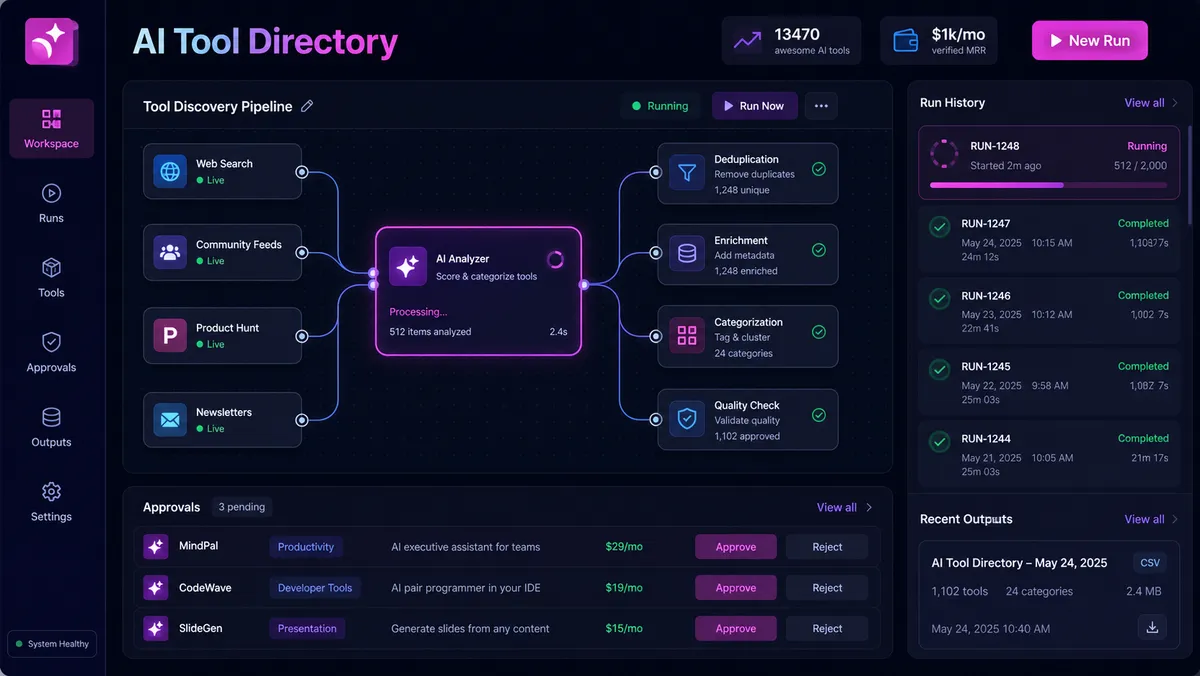Screen dimensions: 1200x676
Task: Click the wallet icon beside $1k/mo
Action: click(x=905, y=41)
